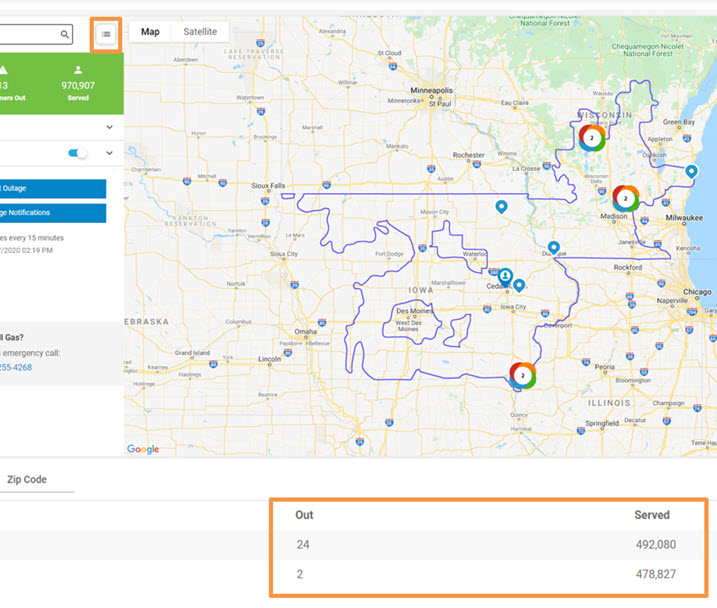717x608 pixels.
Task: Click the Appleton label on map
Action: pos(660,139)
